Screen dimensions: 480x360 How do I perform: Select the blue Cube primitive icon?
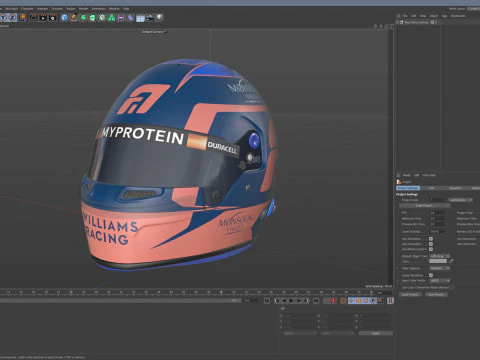(64, 17)
